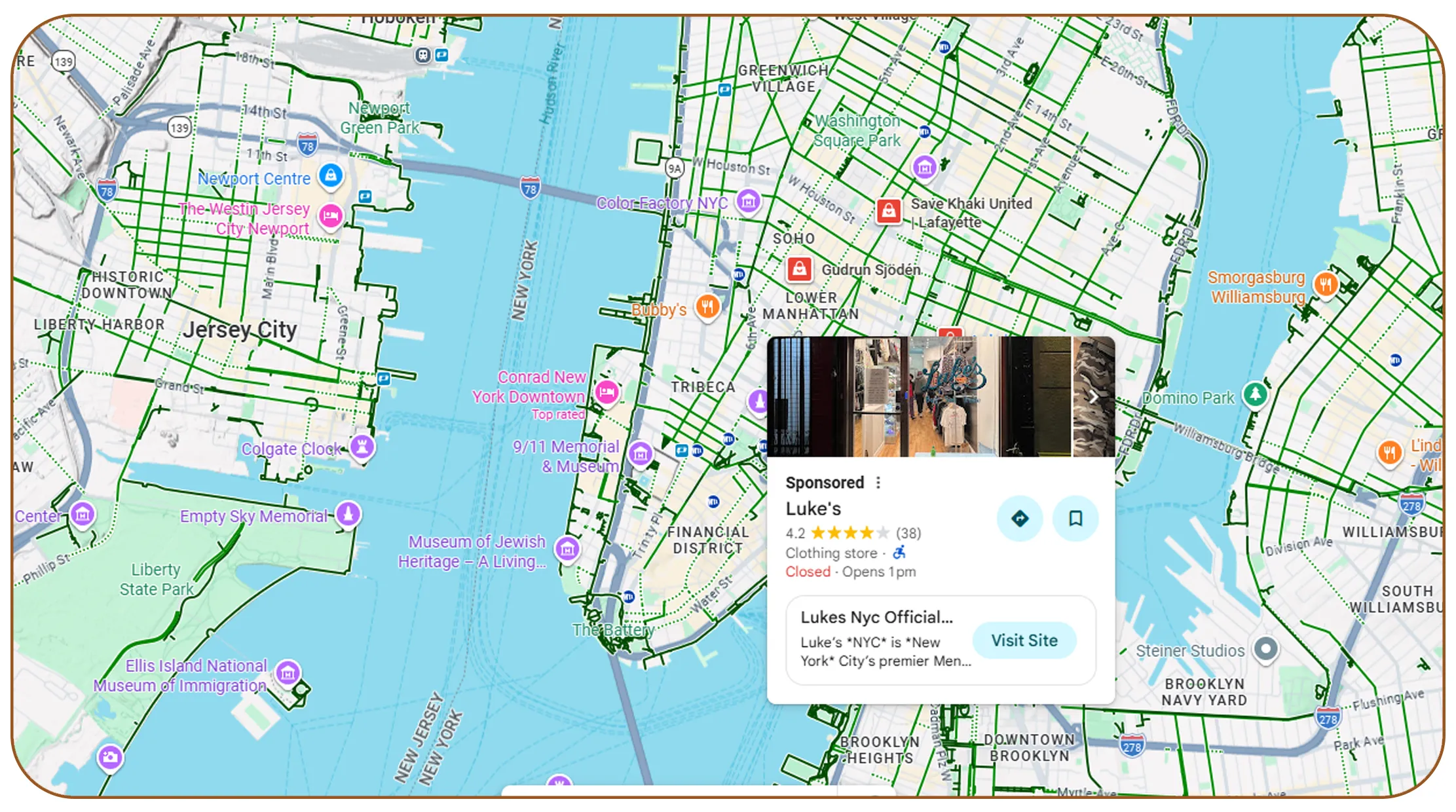Viewport: 1456px width, 812px height.
Task: Select the 9/11 Memorial & Museum pin
Action: pyautogui.click(x=640, y=454)
